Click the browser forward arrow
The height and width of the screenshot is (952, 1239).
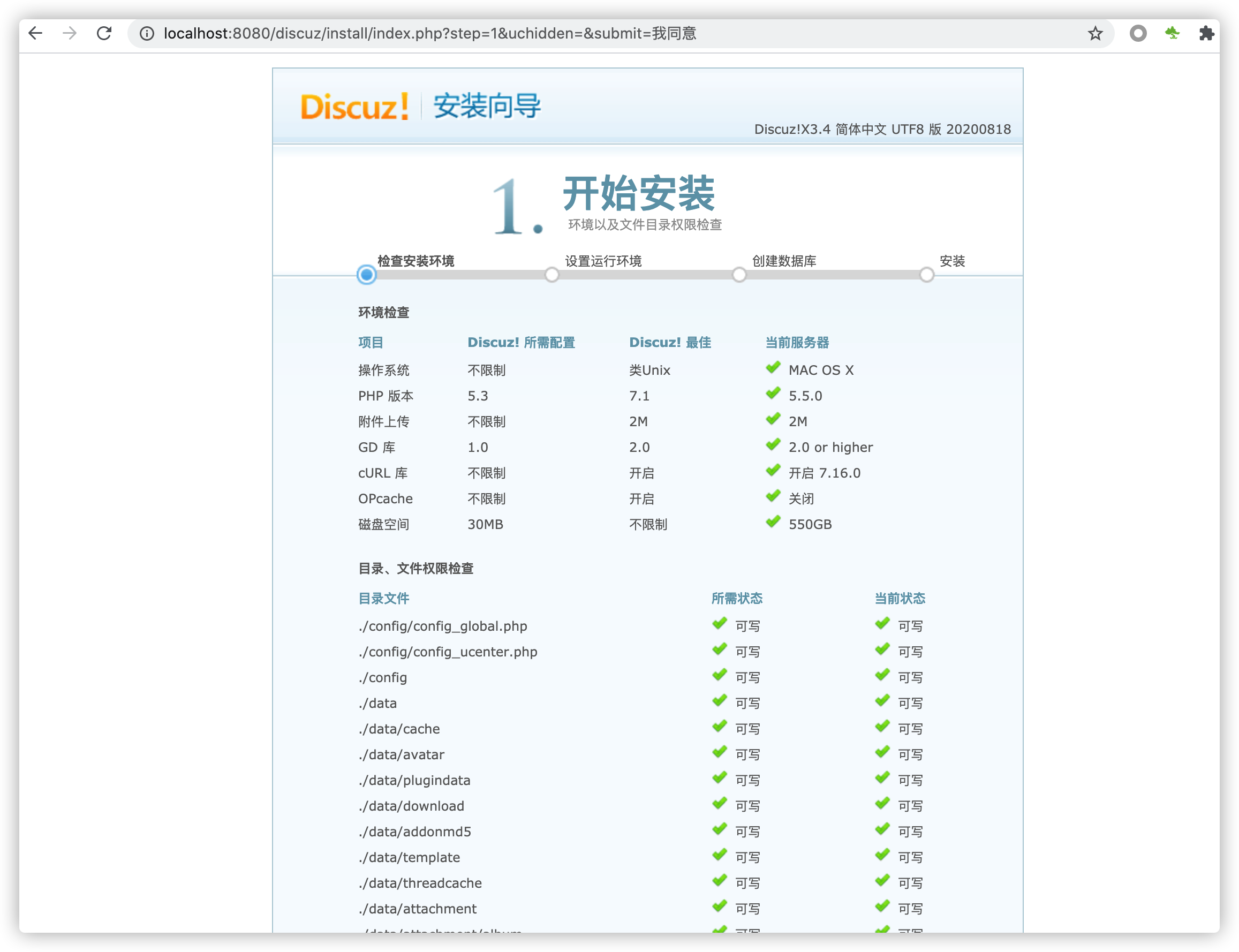pyautogui.click(x=70, y=33)
